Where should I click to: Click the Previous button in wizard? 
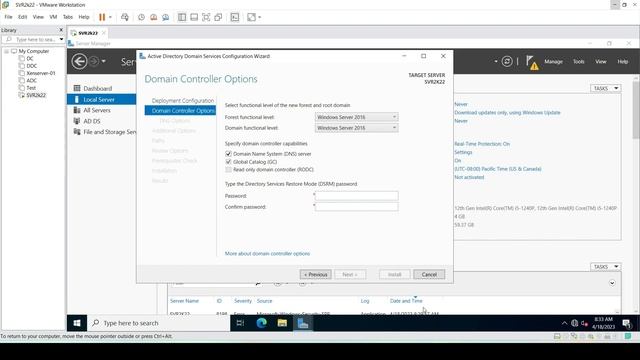tap(316, 275)
